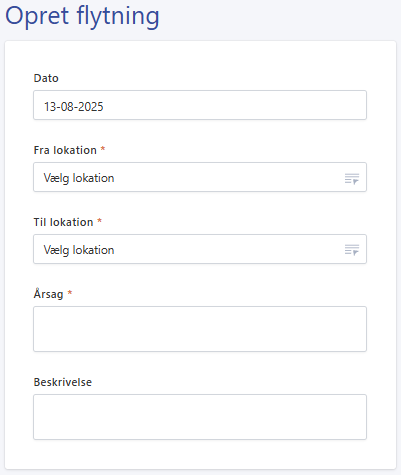401x475 pixels.
Task: Click the required asterisk beside Fra lokation
Action: 103,149
